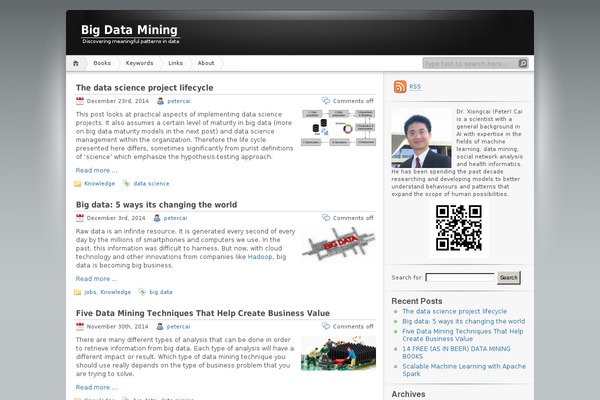
Task: Open the data science tag link
Action: (151, 184)
